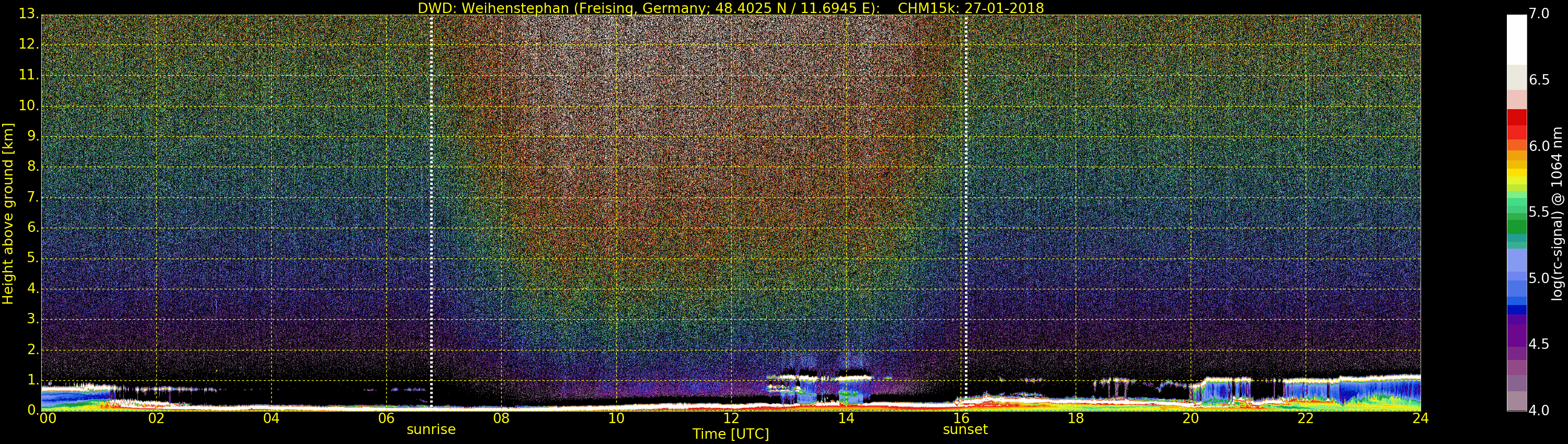The image size is (1568, 444).
Task: Click the height axis tick '12.'
Action: (x=29, y=44)
